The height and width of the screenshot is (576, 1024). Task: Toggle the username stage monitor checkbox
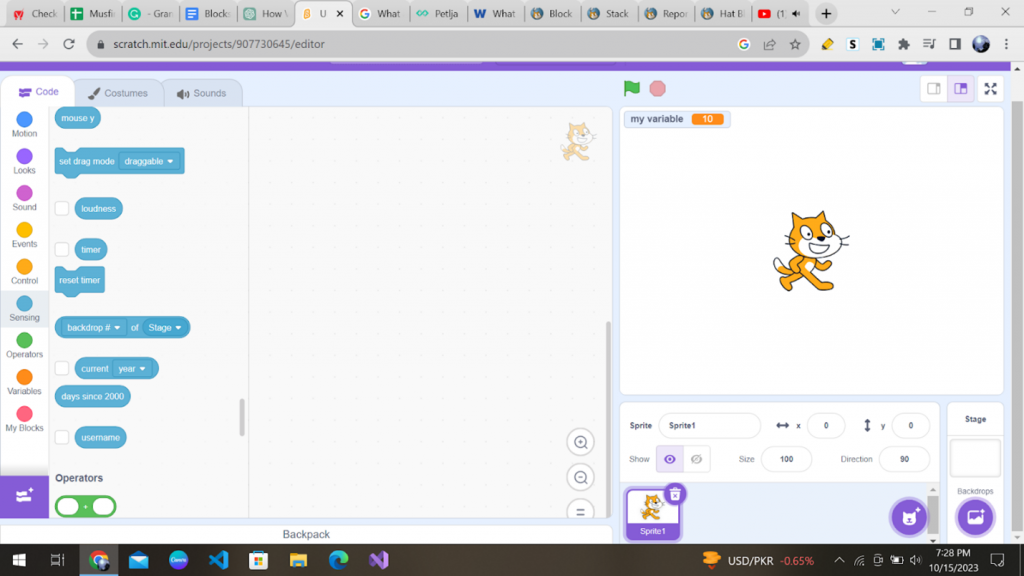pos(61,437)
